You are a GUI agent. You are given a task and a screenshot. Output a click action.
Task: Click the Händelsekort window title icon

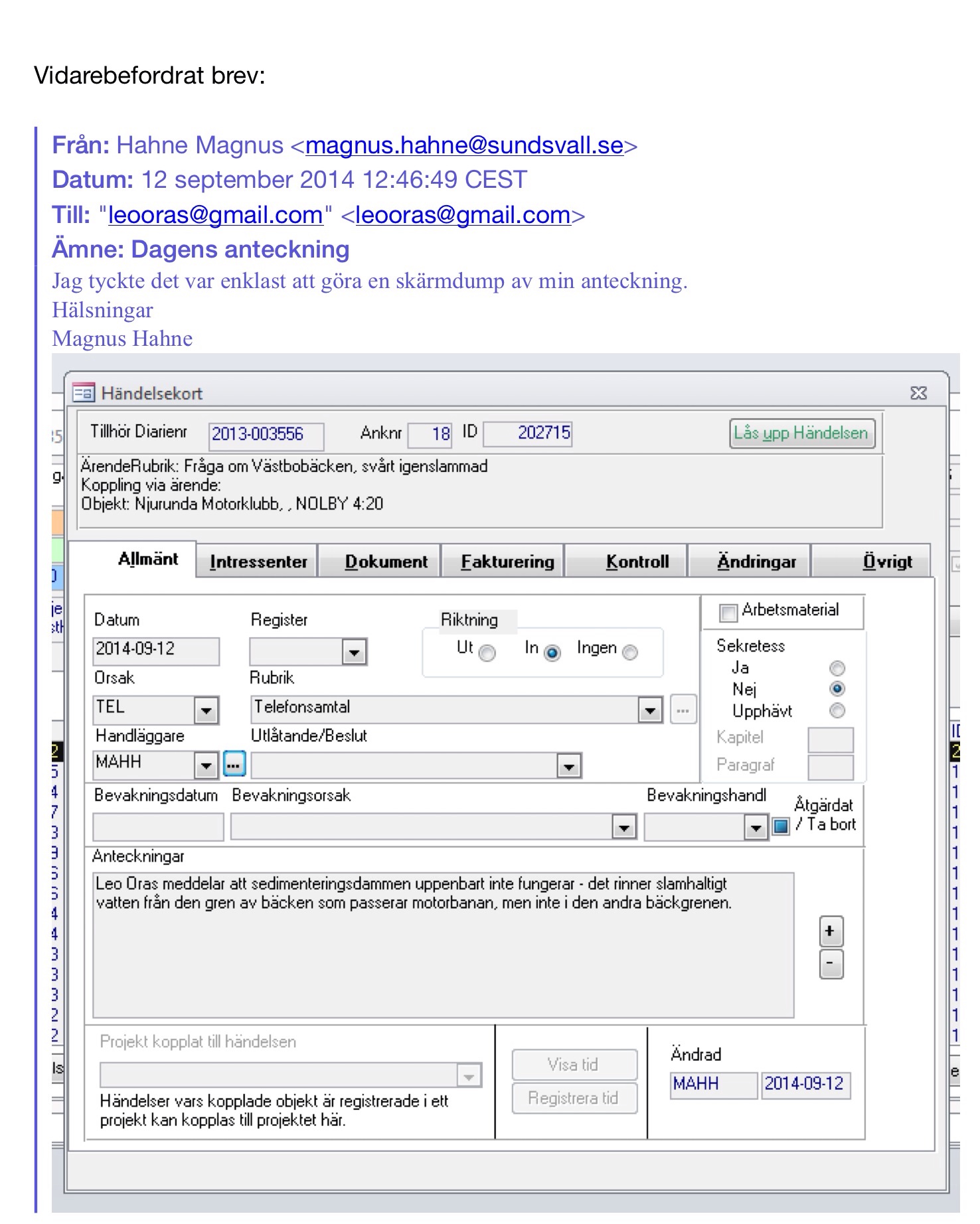click(x=84, y=393)
